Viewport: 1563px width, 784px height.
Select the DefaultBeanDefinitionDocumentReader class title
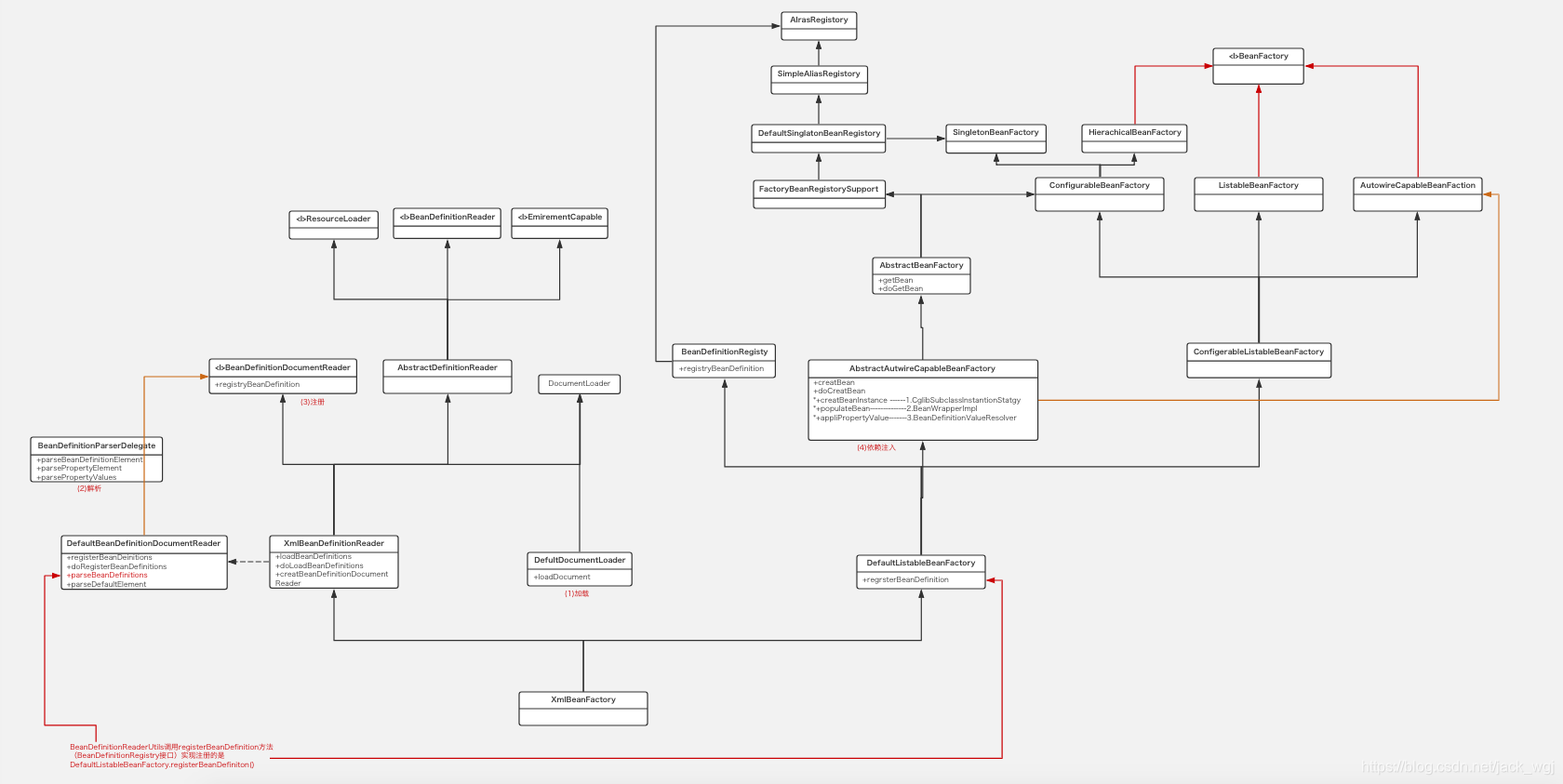tap(143, 543)
